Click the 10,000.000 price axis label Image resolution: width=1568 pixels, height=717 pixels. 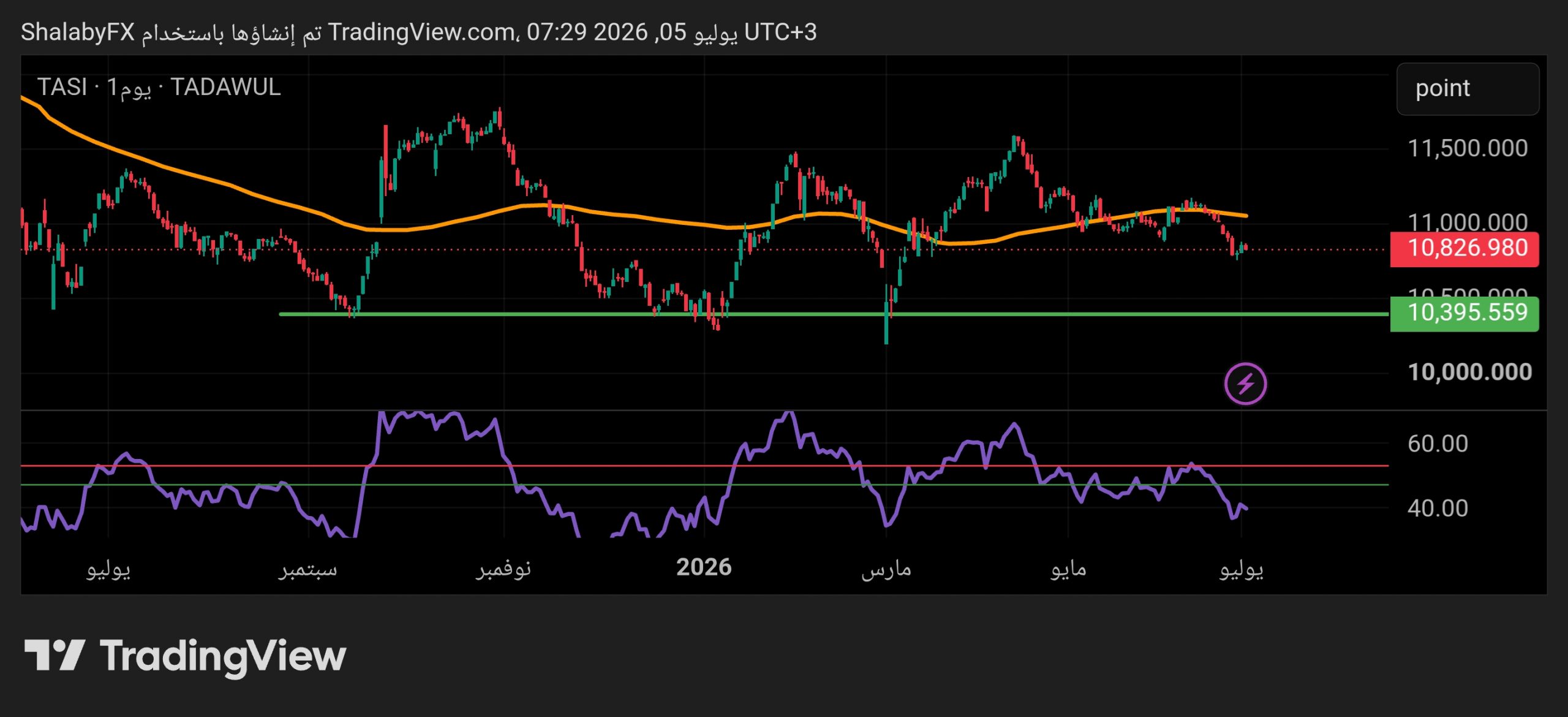pyautogui.click(x=1470, y=372)
